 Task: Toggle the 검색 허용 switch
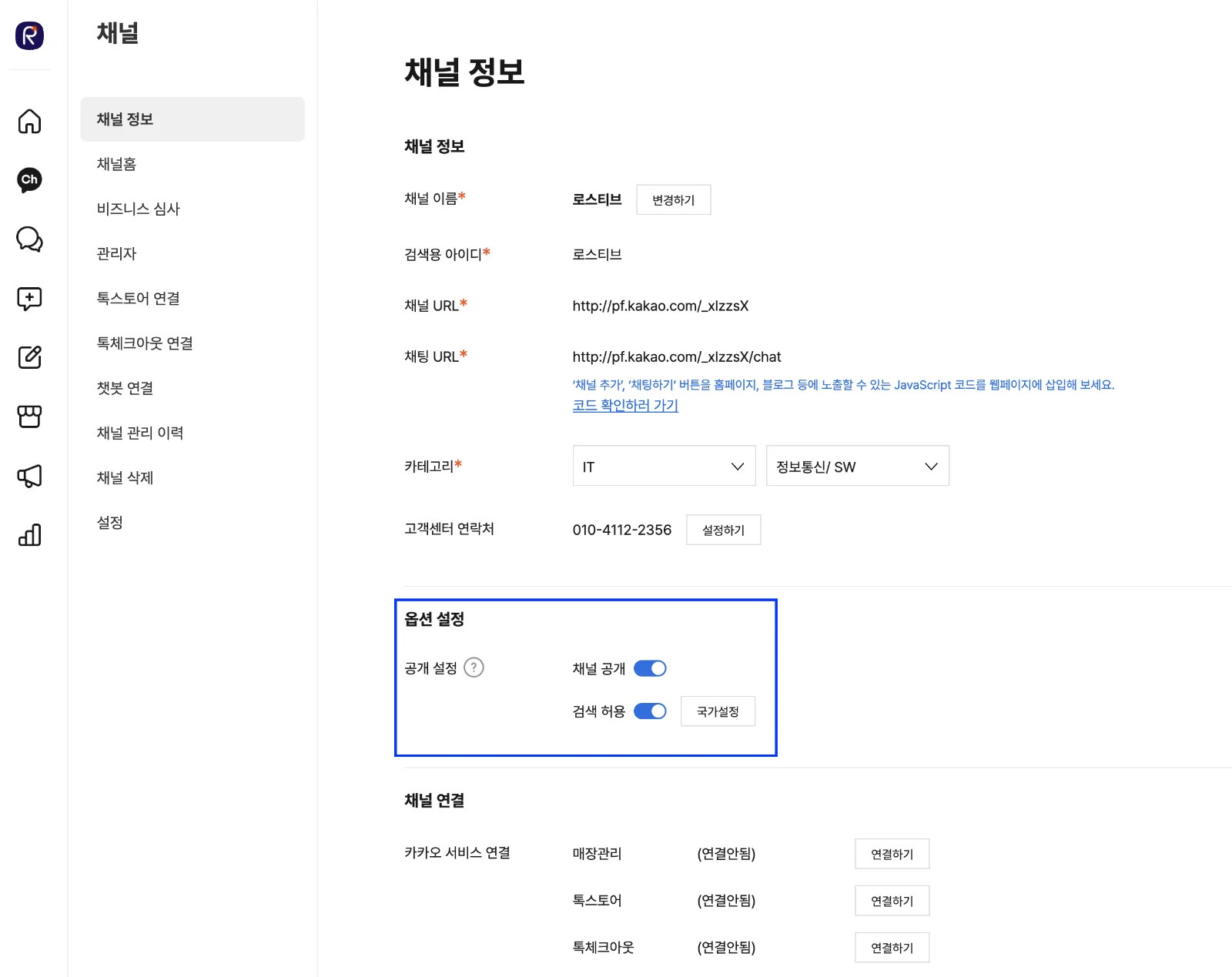pos(650,711)
